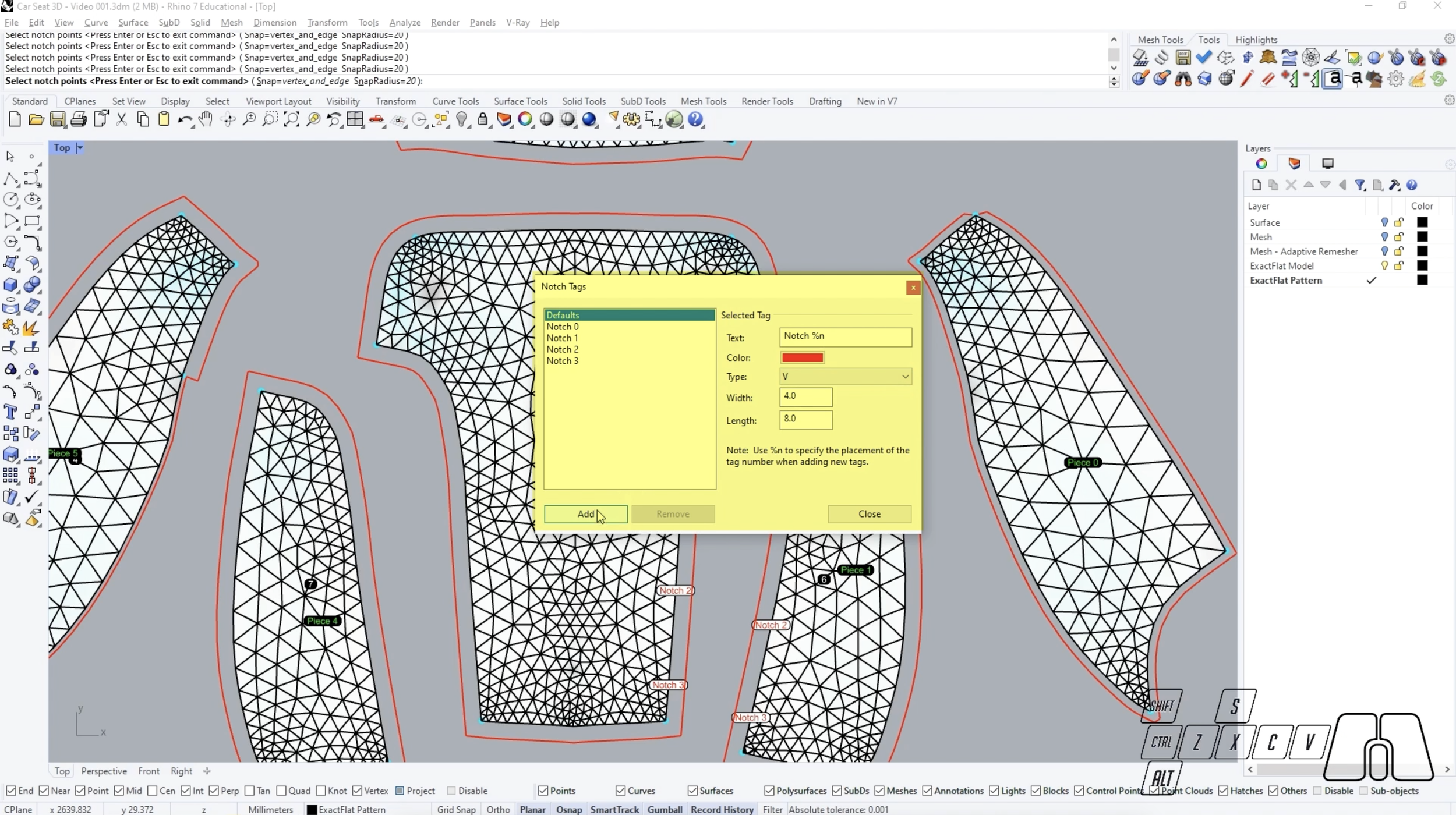The width and height of the screenshot is (1456, 815).
Task: Click the new layer icon in Layers panel
Action: coord(1256,185)
